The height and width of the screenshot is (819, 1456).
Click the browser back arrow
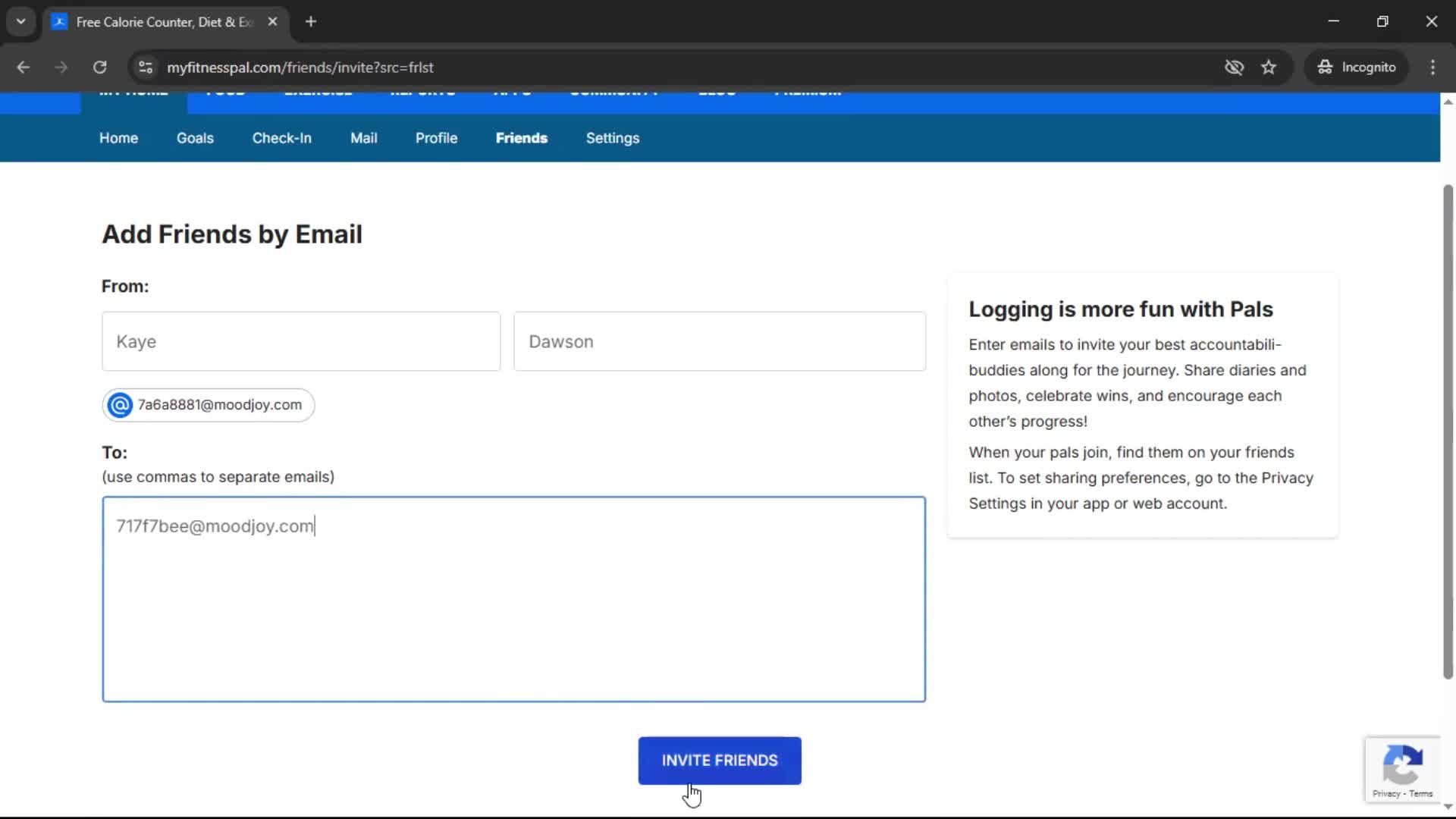[23, 67]
